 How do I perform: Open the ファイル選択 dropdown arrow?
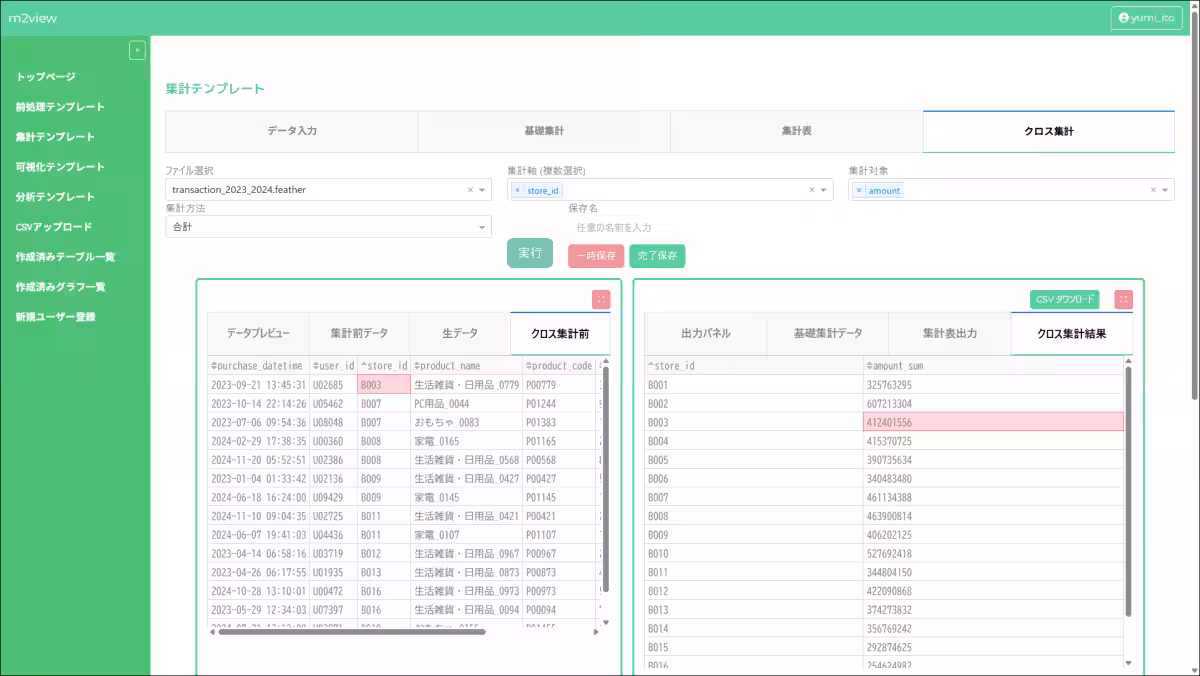(x=482, y=190)
